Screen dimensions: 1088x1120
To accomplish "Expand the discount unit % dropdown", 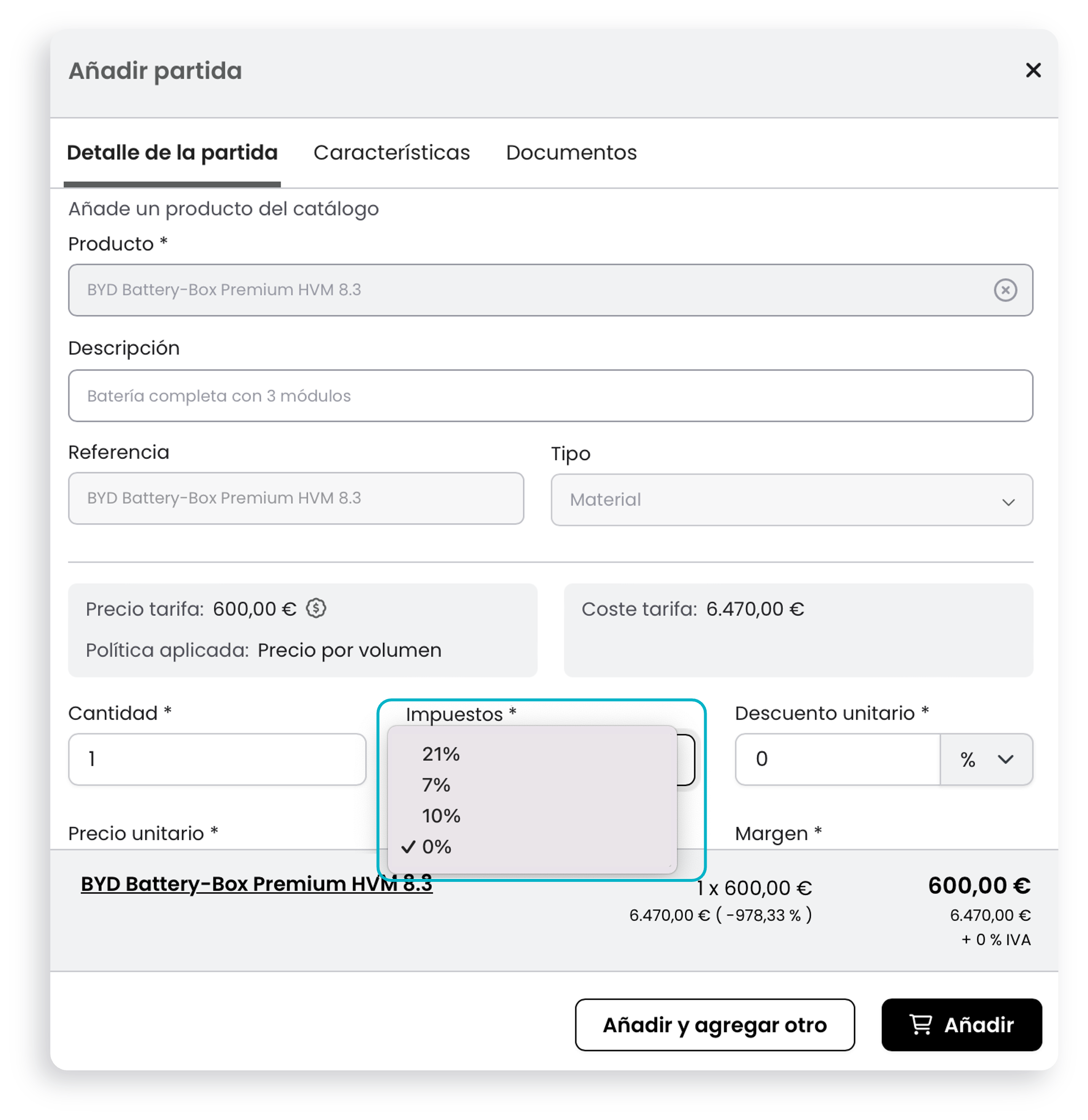I will (986, 759).
